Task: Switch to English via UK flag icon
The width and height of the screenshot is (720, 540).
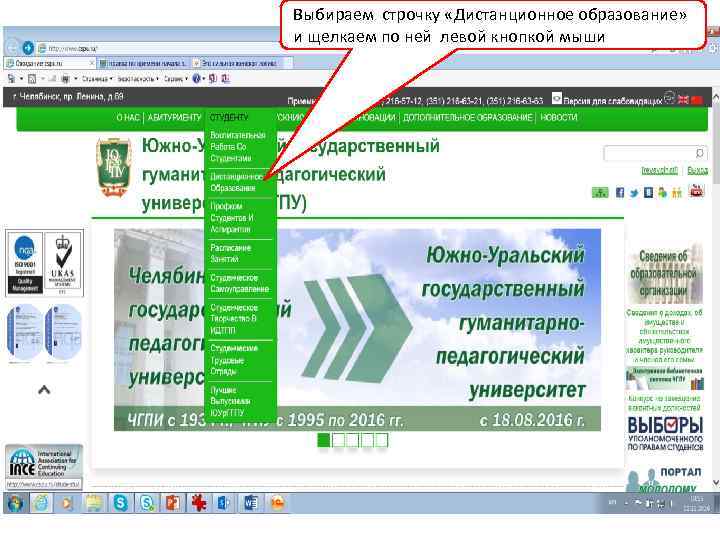Action: [683, 99]
